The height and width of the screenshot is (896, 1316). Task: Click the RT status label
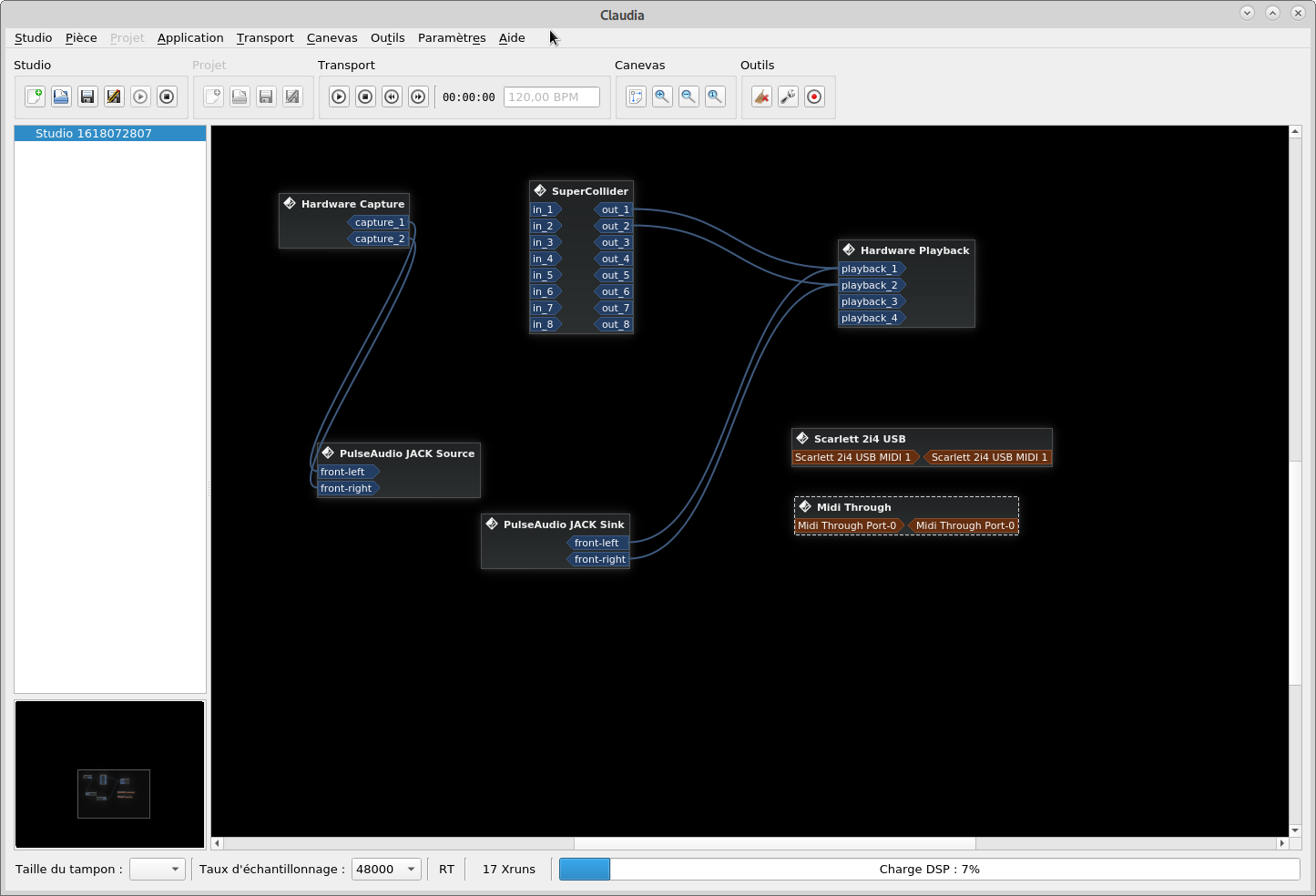[x=446, y=870]
